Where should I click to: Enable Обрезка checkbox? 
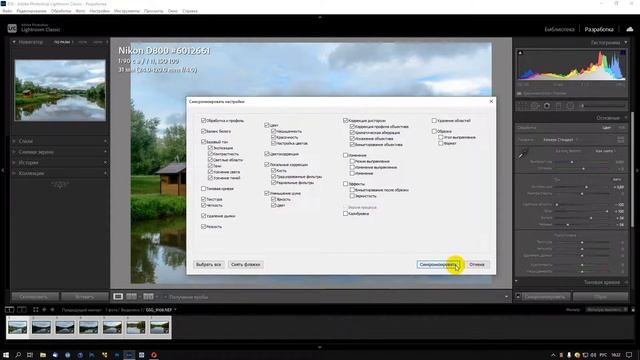tap(434, 131)
